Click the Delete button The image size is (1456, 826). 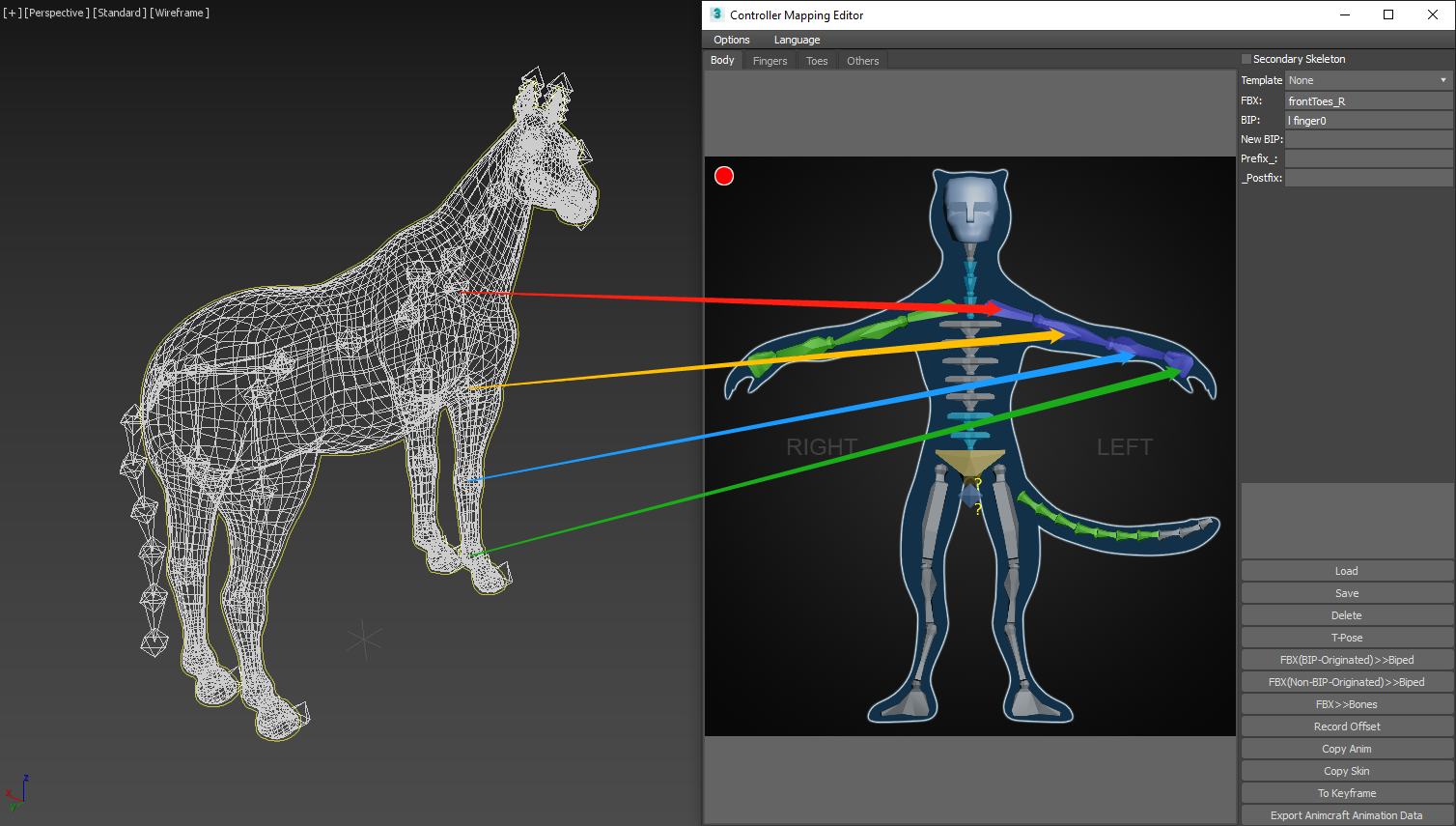(1347, 615)
